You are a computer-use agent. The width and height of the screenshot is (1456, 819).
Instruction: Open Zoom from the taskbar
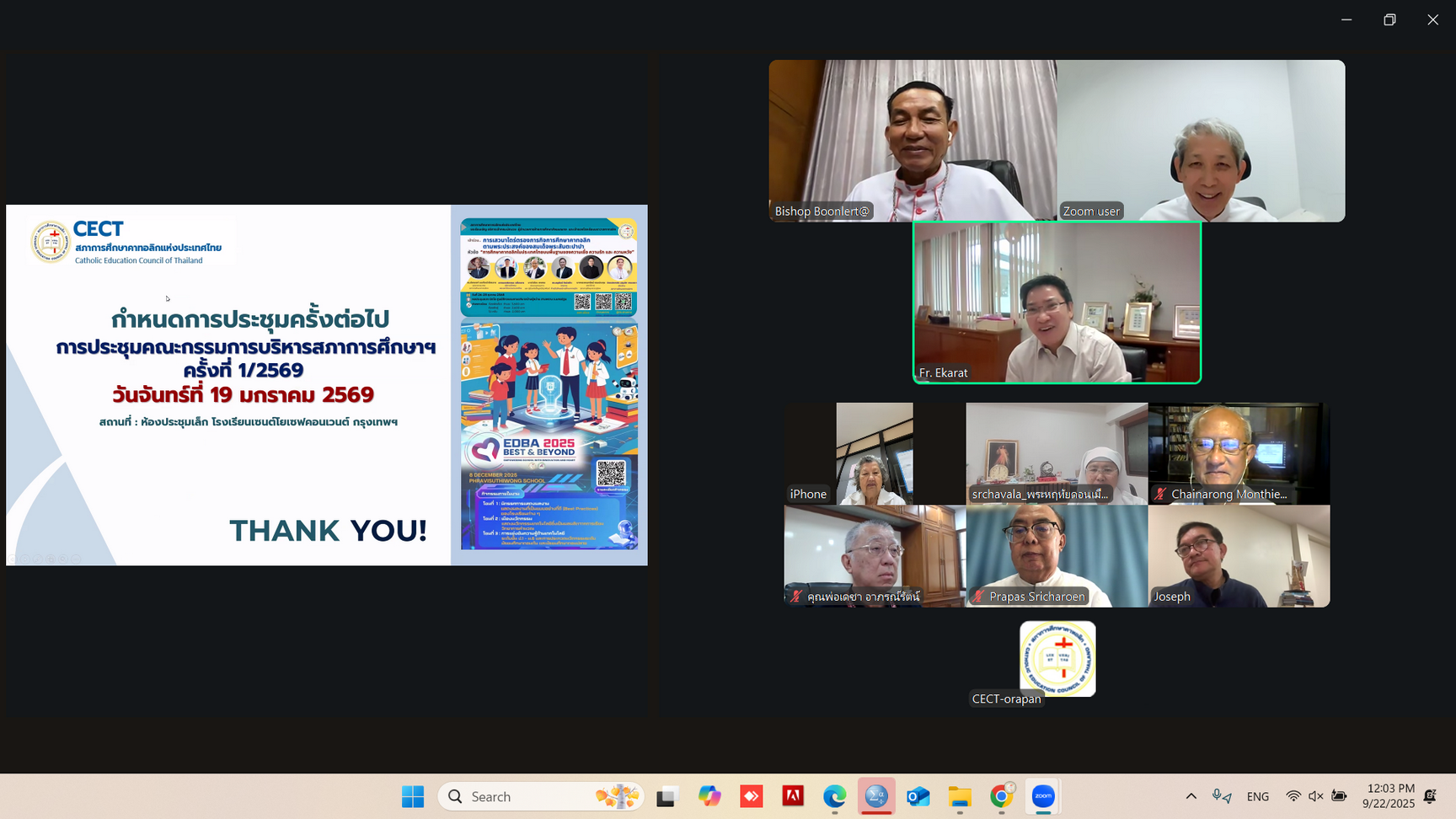pyautogui.click(x=1043, y=796)
